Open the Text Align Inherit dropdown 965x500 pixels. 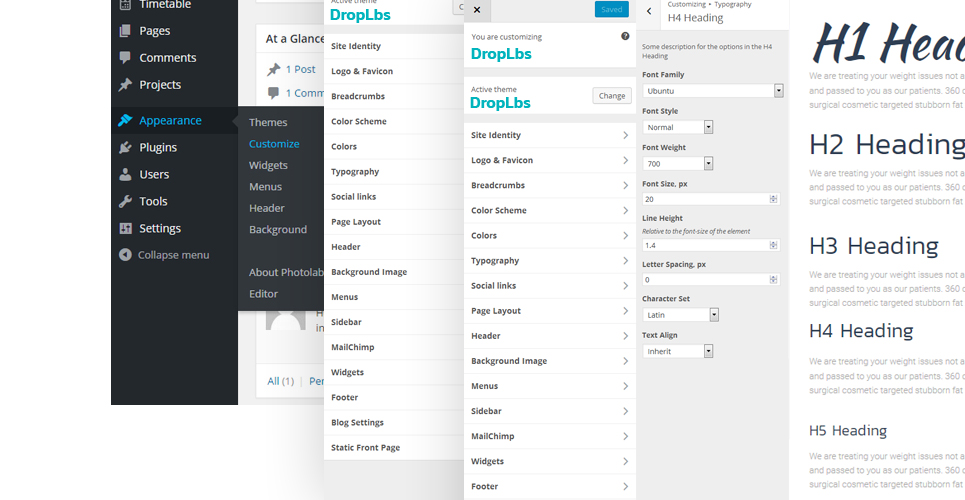tap(678, 351)
